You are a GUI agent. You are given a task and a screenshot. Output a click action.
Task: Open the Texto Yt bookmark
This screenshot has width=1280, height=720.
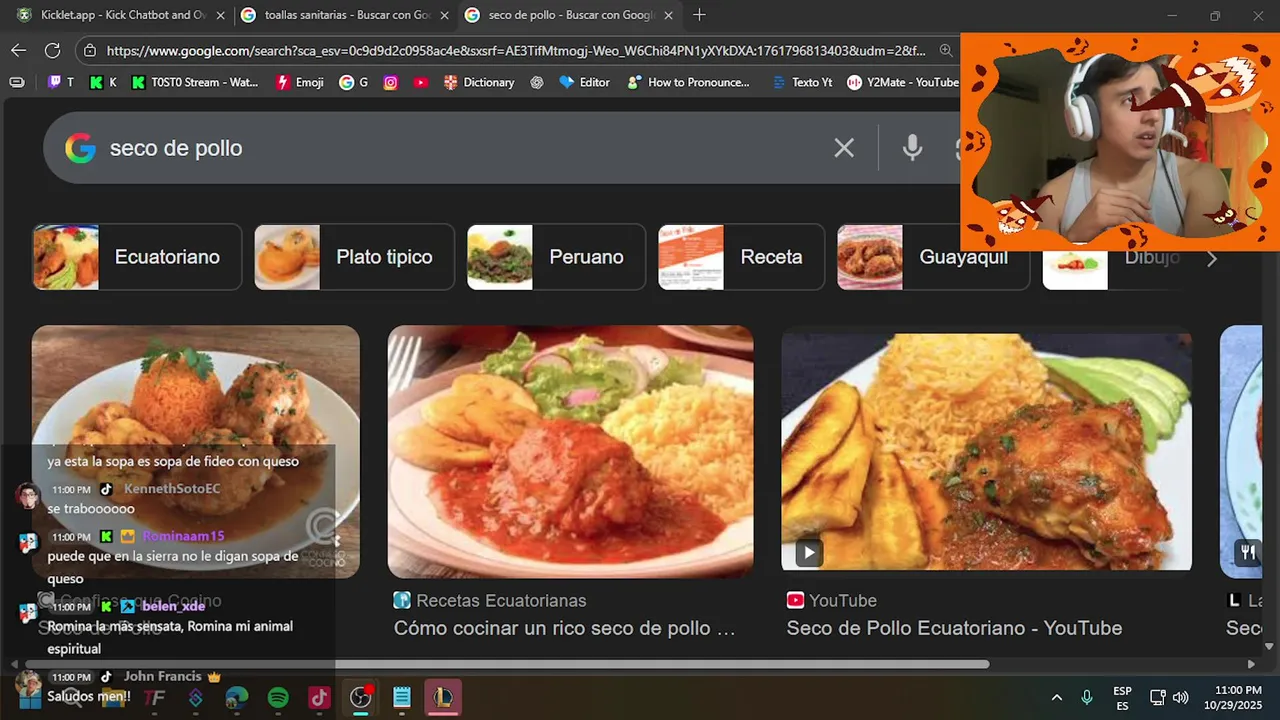[x=802, y=82]
